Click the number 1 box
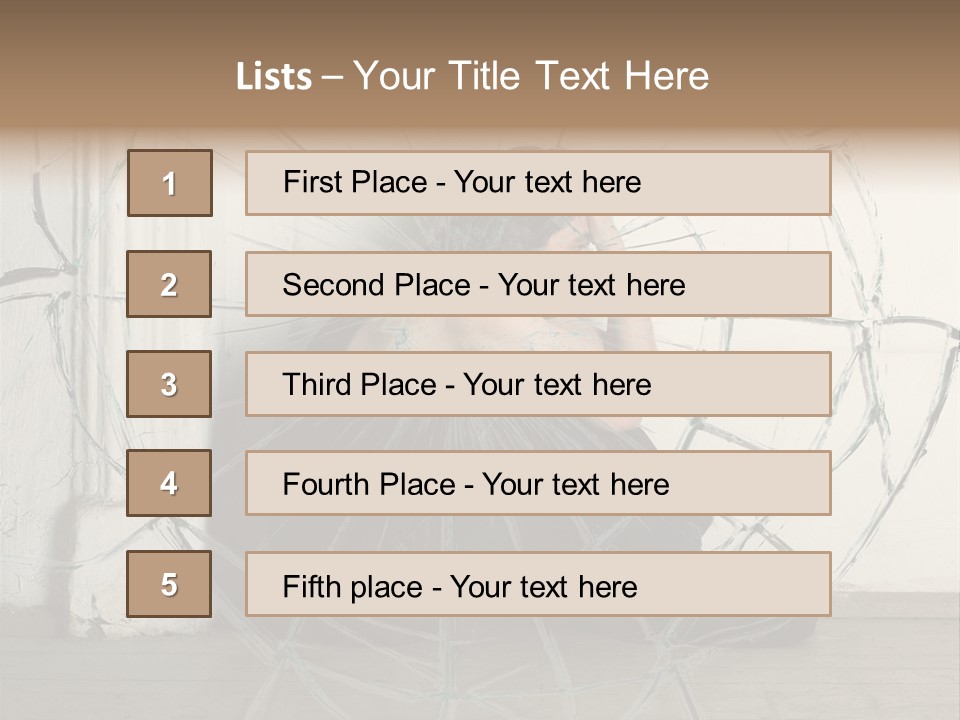 coord(170,183)
